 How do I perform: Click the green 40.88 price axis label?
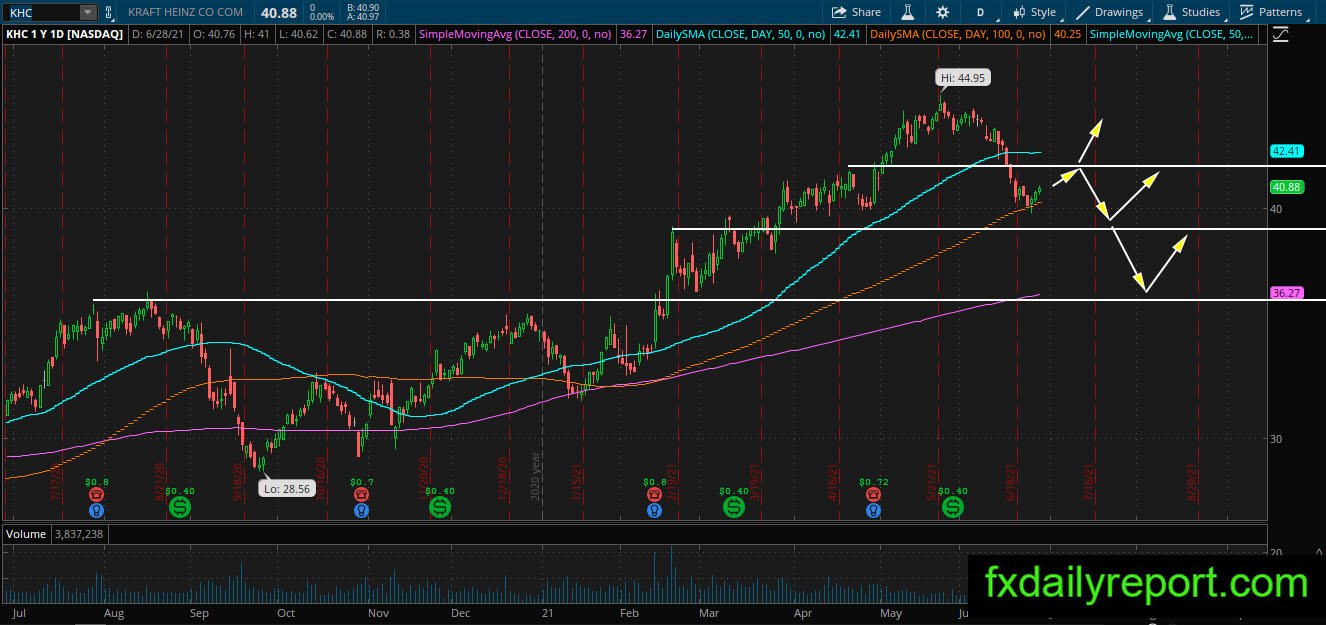point(1286,187)
